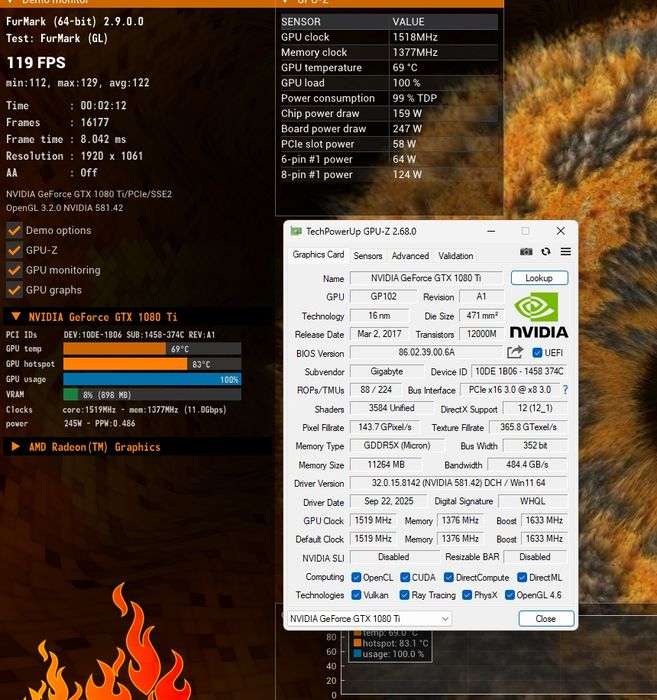
Task: Click the Subvendor Gigabyte field
Action: tap(387, 371)
